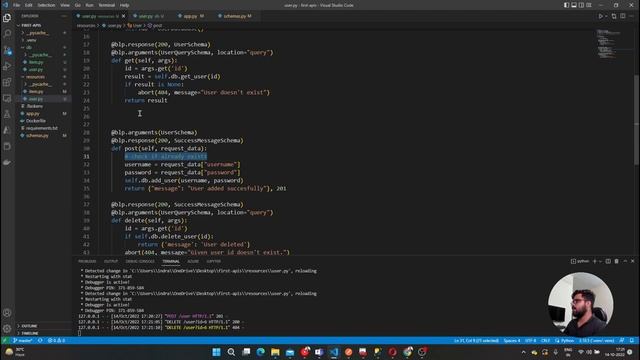Open the Go menu
This screenshot has width=640, height=360.
tap(78, 5)
